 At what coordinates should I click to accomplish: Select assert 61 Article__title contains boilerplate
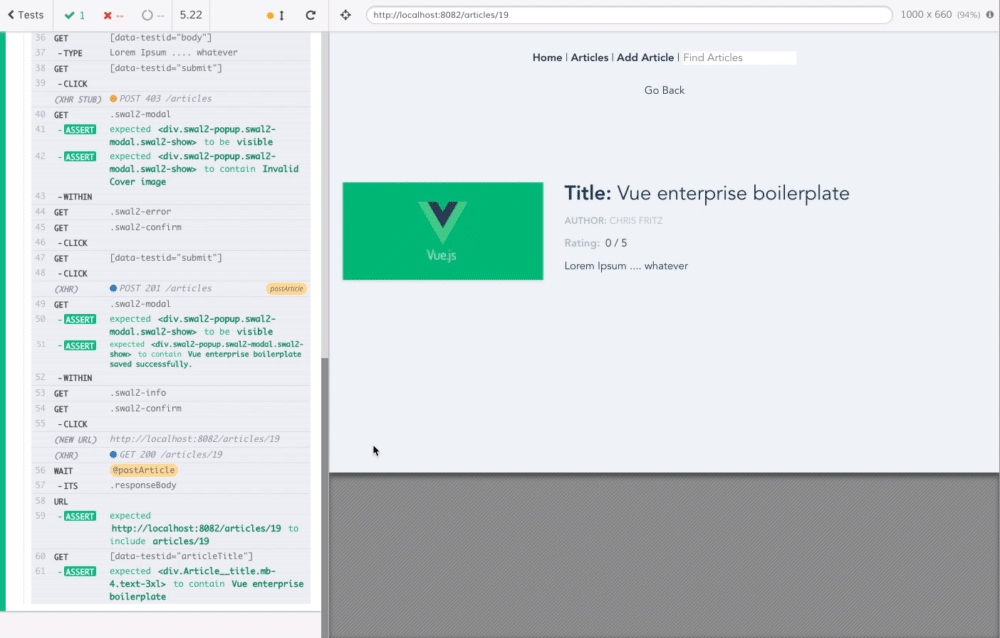171,584
